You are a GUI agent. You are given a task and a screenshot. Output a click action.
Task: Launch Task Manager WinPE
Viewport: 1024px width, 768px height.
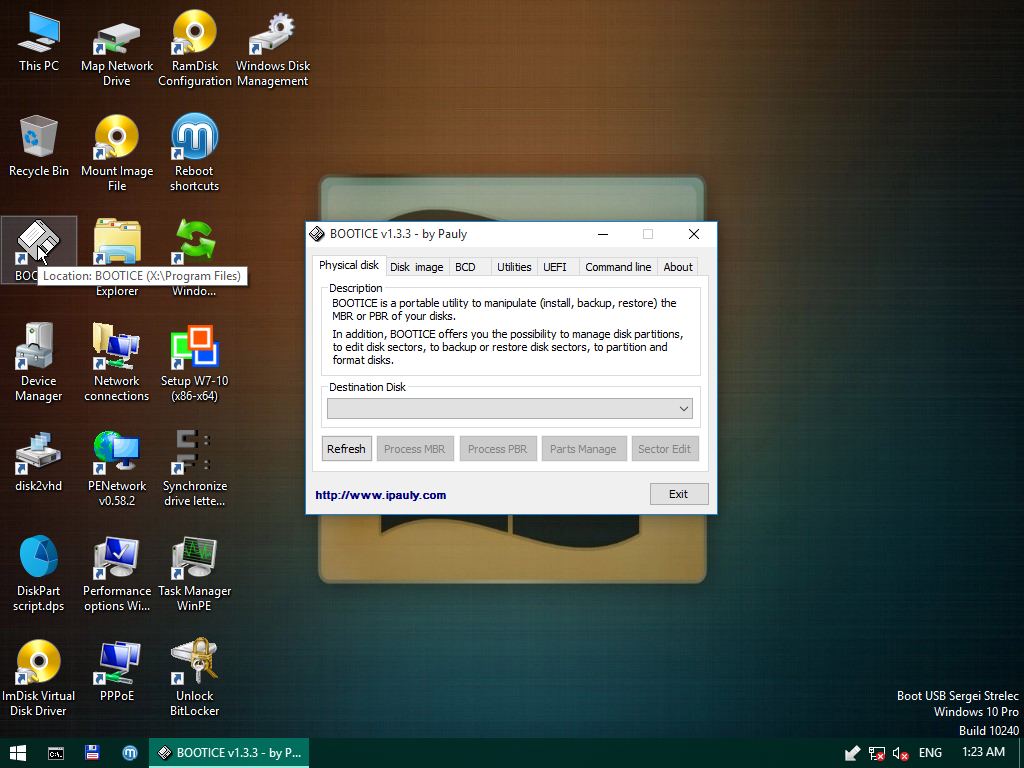[x=195, y=573]
